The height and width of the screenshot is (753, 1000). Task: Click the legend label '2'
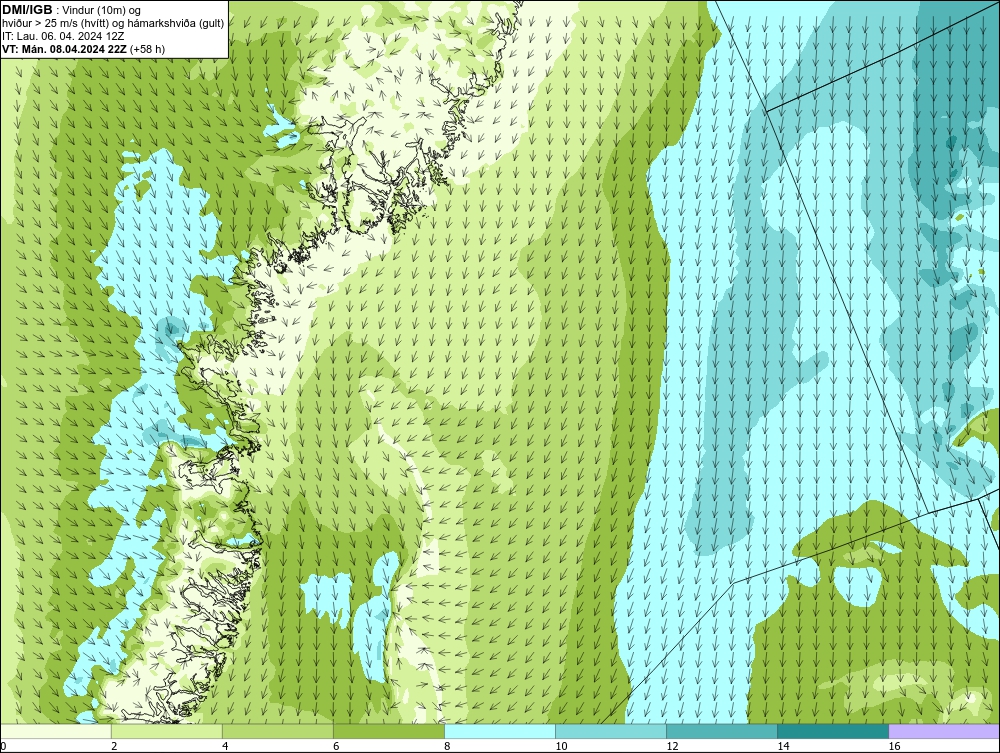coord(114,746)
